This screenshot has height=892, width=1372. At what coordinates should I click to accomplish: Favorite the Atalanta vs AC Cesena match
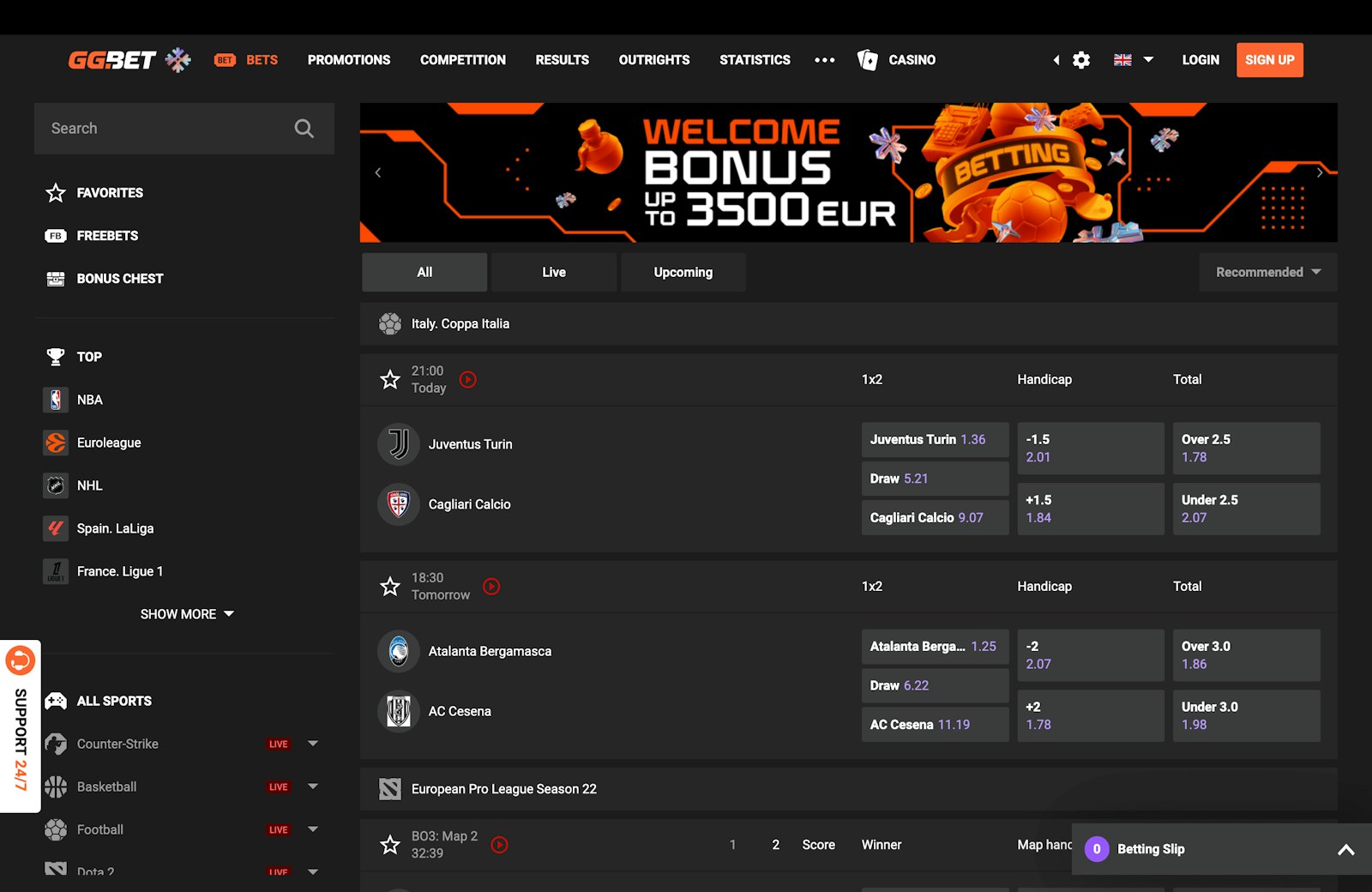[x=390, y=587]
